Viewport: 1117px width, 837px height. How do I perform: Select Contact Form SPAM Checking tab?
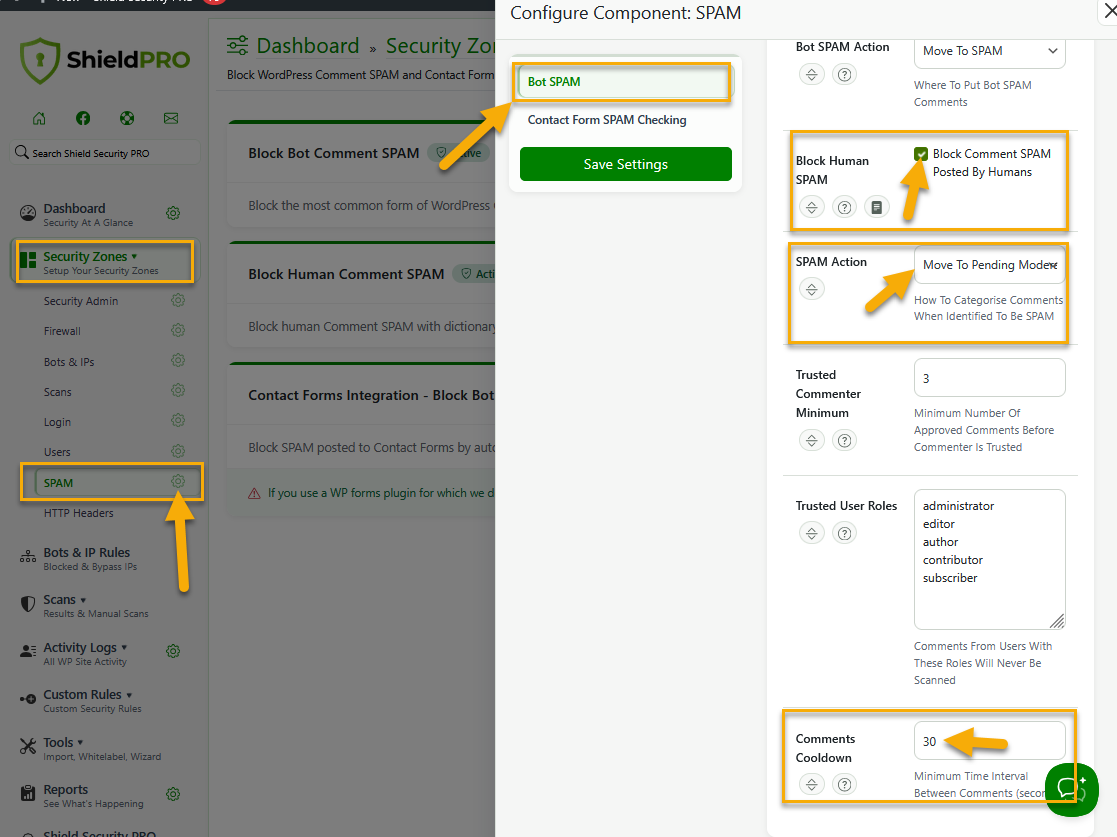point(607,120)
